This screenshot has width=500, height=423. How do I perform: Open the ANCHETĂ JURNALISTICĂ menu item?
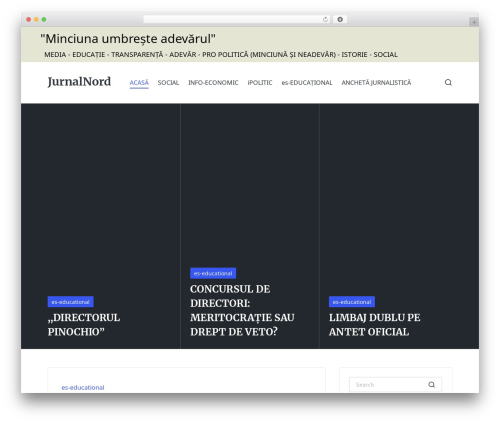click(376, 83)
